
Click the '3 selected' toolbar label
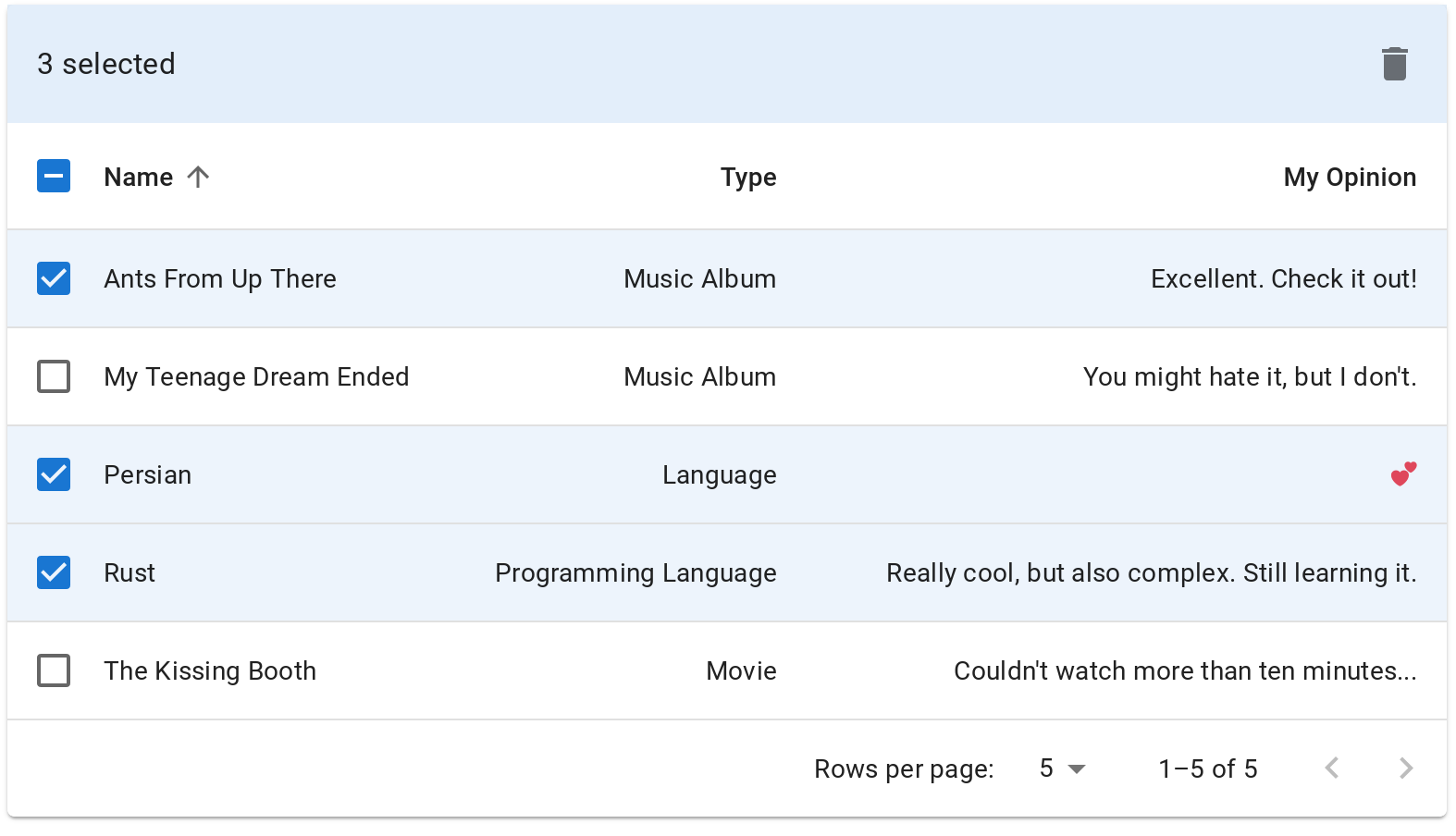(106, 64)
